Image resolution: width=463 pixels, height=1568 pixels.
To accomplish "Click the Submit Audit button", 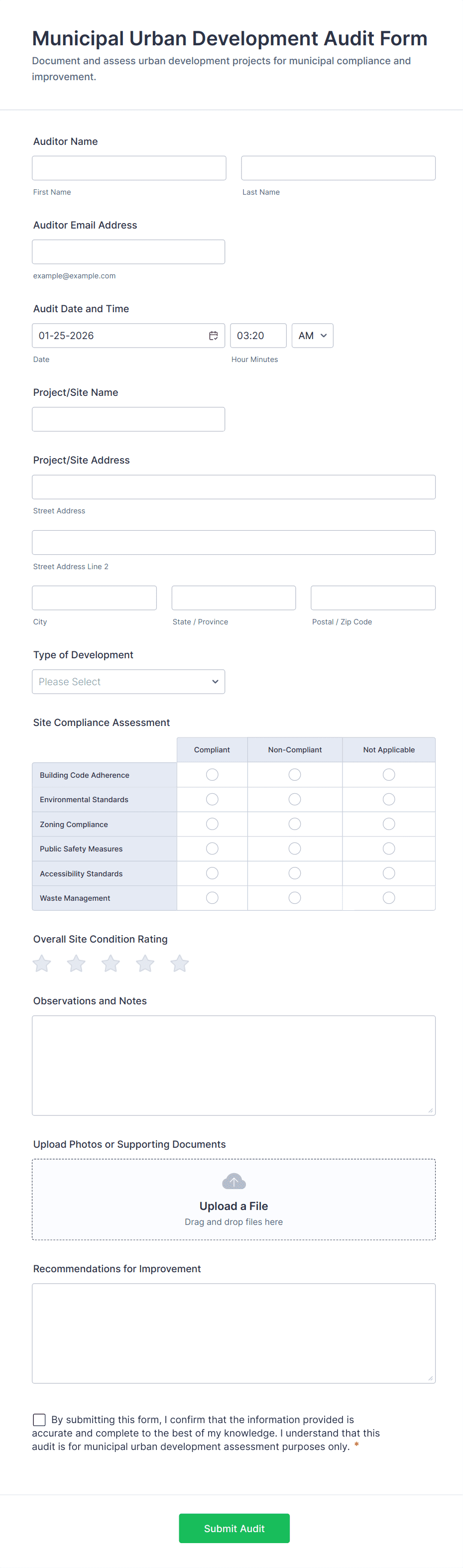I will coord(233,1528).
